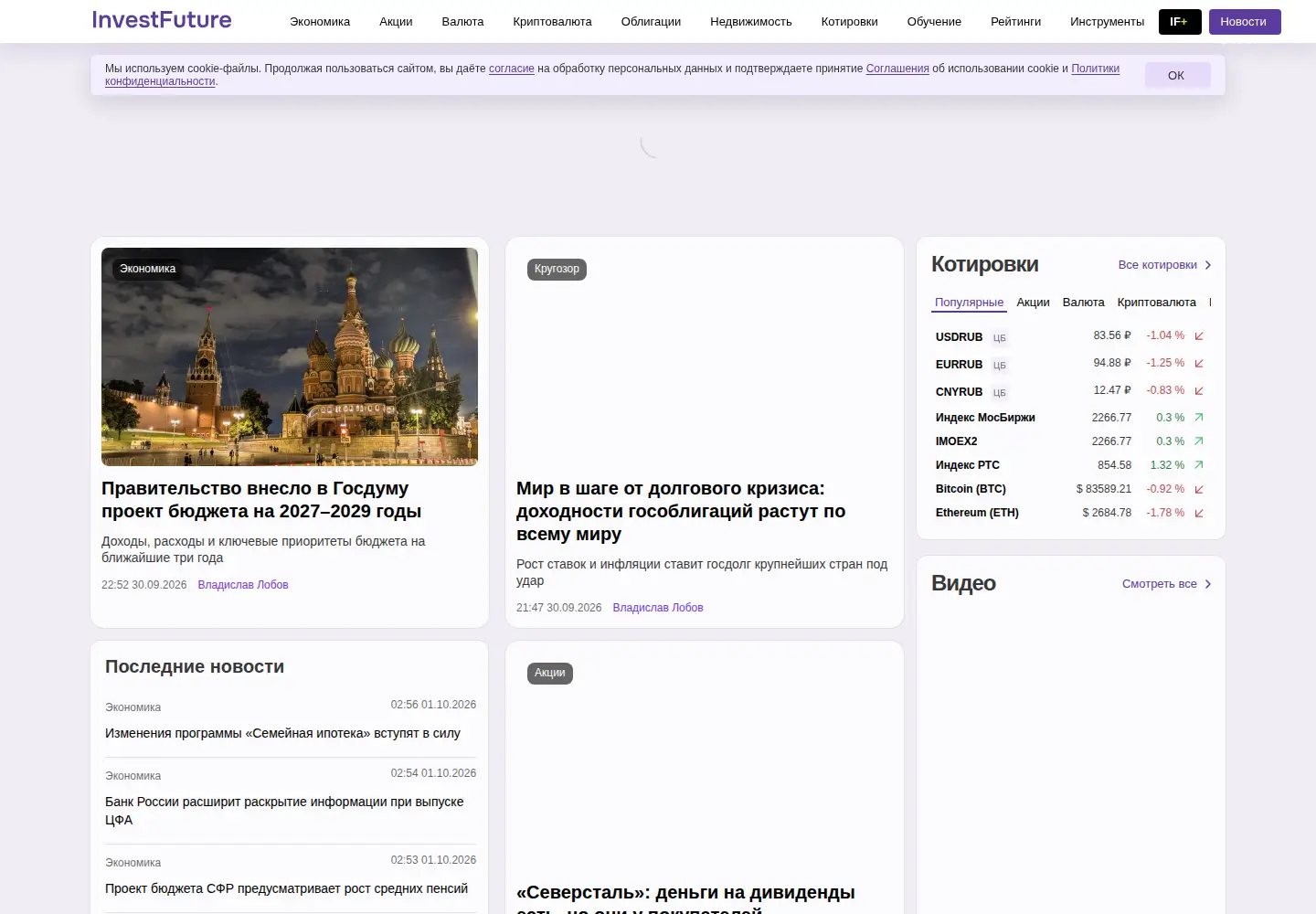1316x914 pixels.
Task: Switch to the Криптовалюта quotes tab
Action: (x=1156, y=303)
